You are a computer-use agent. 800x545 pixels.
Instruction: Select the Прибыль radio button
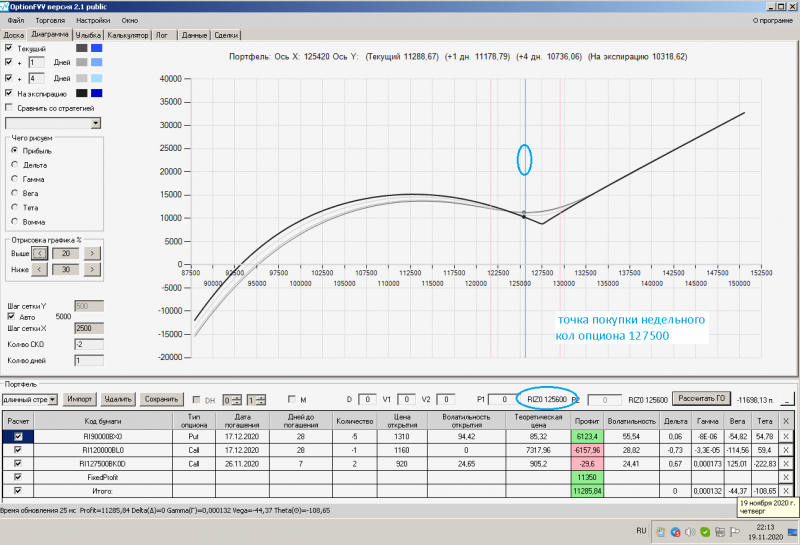[15, 151]
